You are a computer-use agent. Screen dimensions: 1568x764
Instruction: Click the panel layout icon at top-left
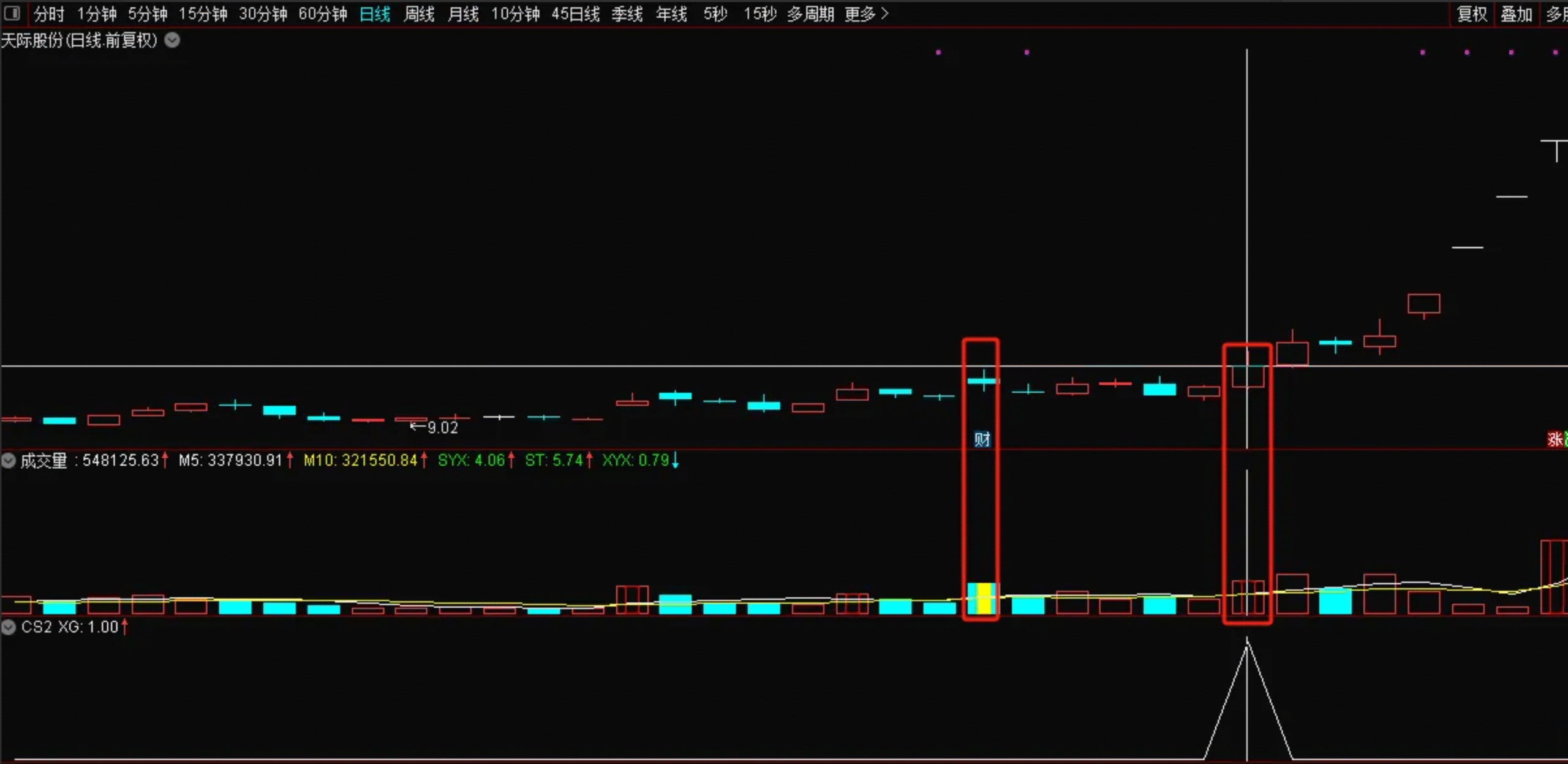pos(12,13)
